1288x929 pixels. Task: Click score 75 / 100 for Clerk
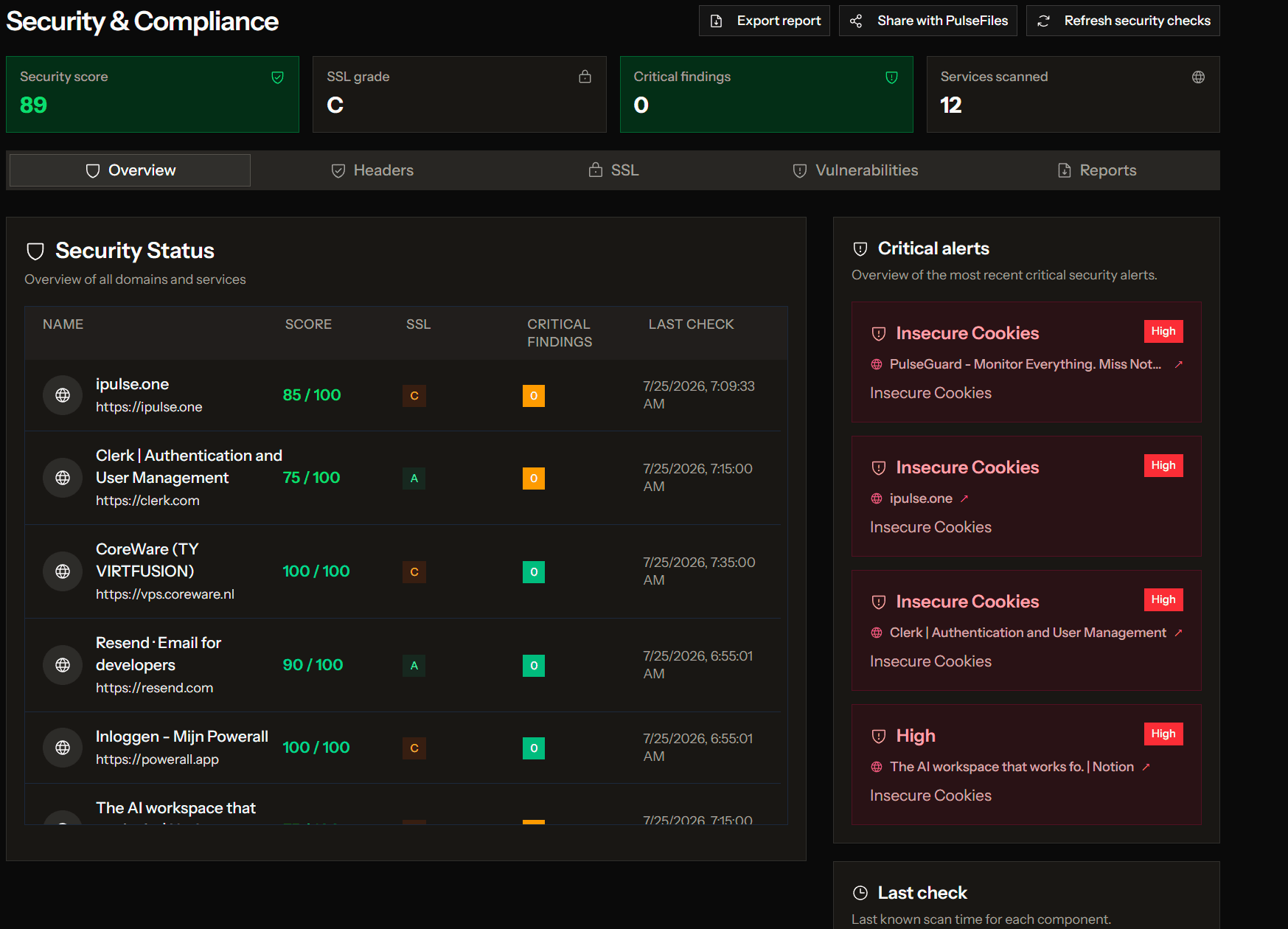coord(311,478)
